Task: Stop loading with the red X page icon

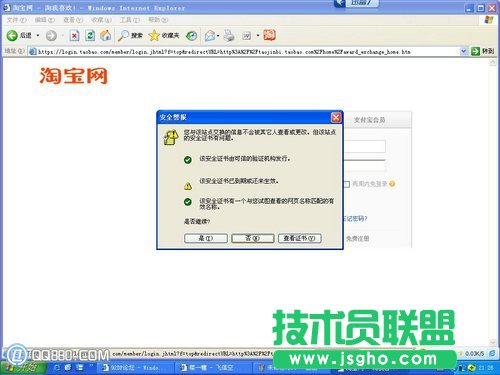Action: 74,35
